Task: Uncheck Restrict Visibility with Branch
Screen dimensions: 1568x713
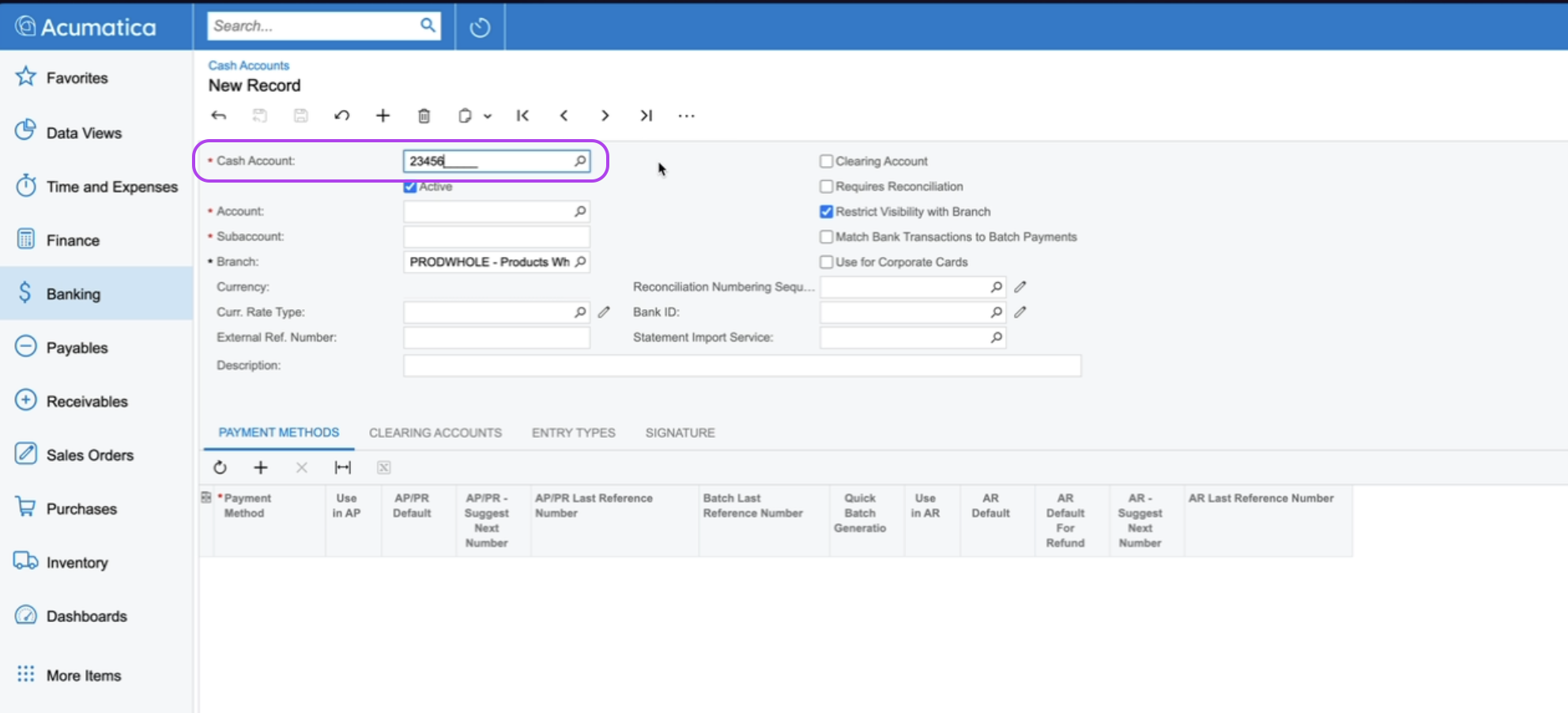Action: coord(826,212)
